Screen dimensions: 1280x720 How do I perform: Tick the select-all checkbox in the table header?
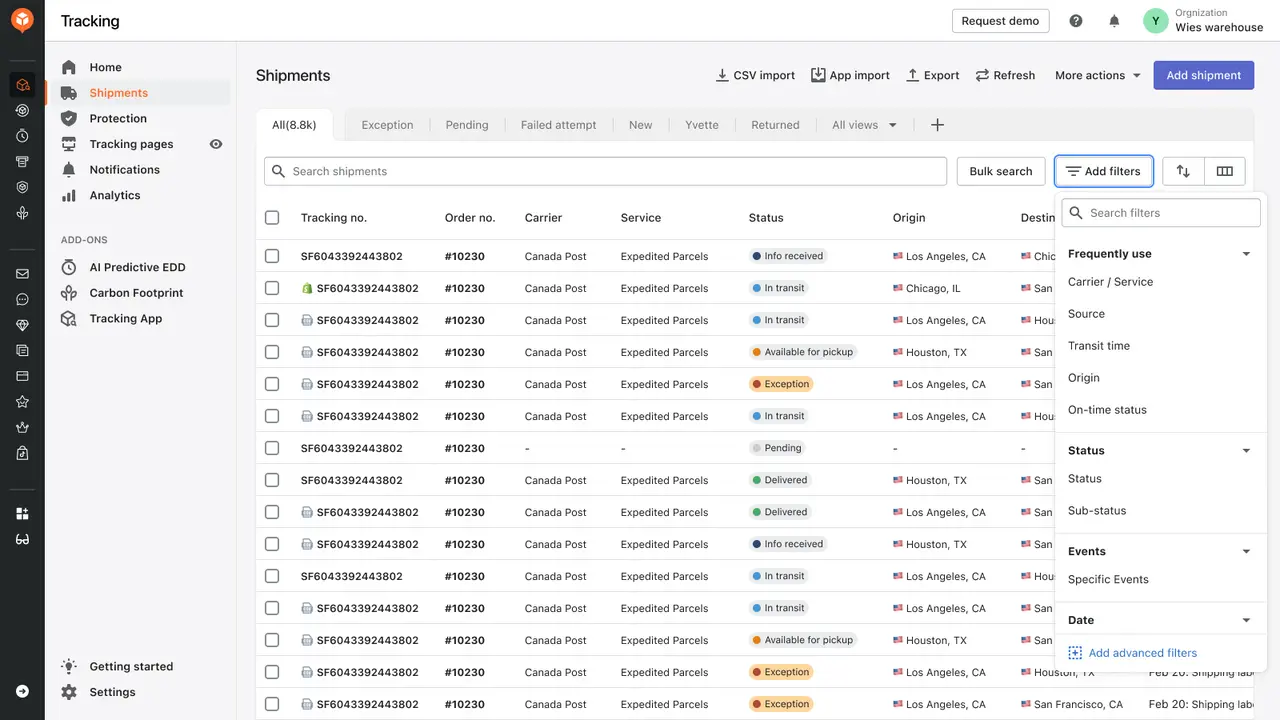(272, 218)
